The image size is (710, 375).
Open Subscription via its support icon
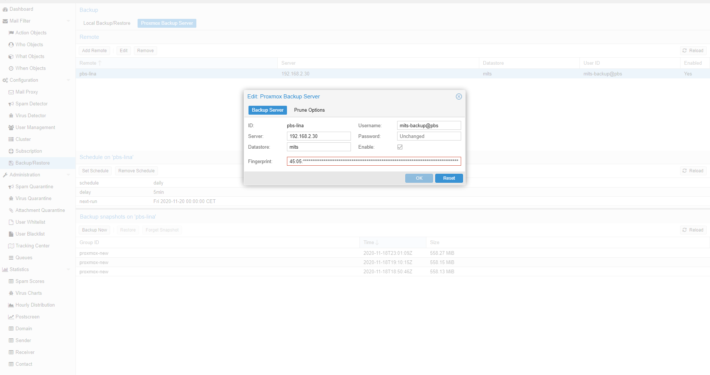coord(11,151)
